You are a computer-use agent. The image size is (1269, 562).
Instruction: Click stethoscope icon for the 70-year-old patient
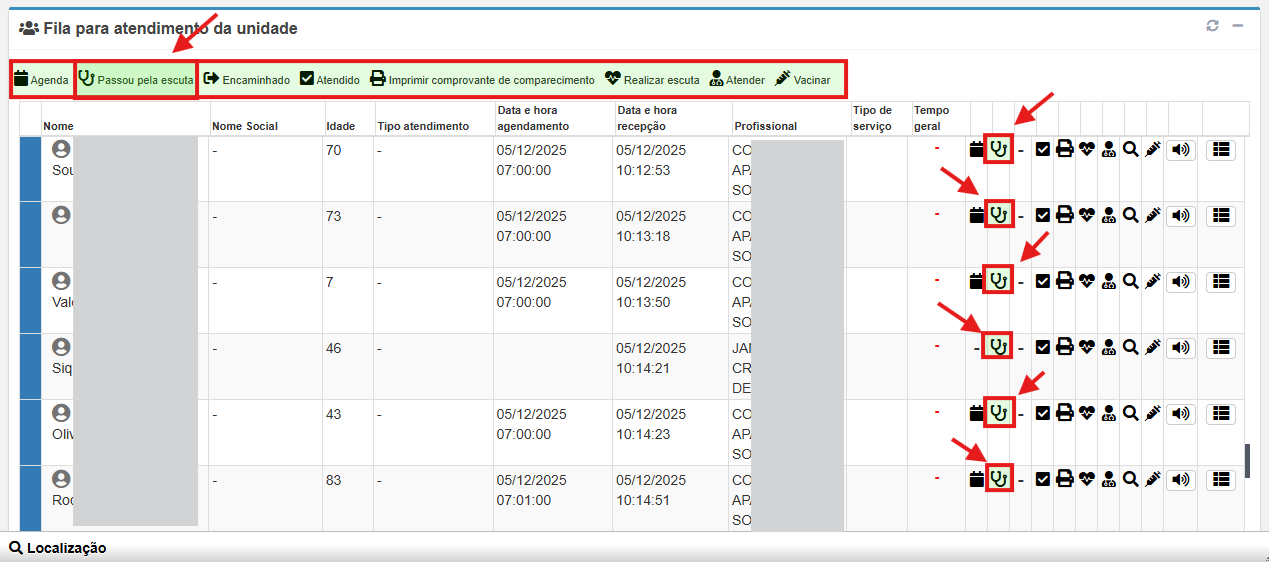tap(998, 149)
